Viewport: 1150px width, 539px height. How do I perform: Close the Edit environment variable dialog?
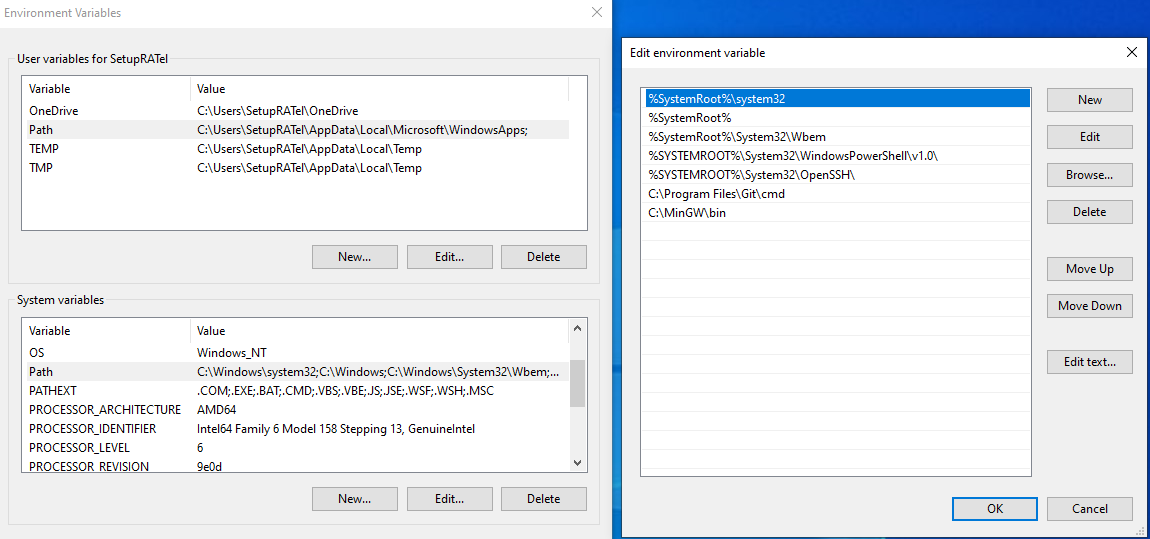tap(1132, 52)
